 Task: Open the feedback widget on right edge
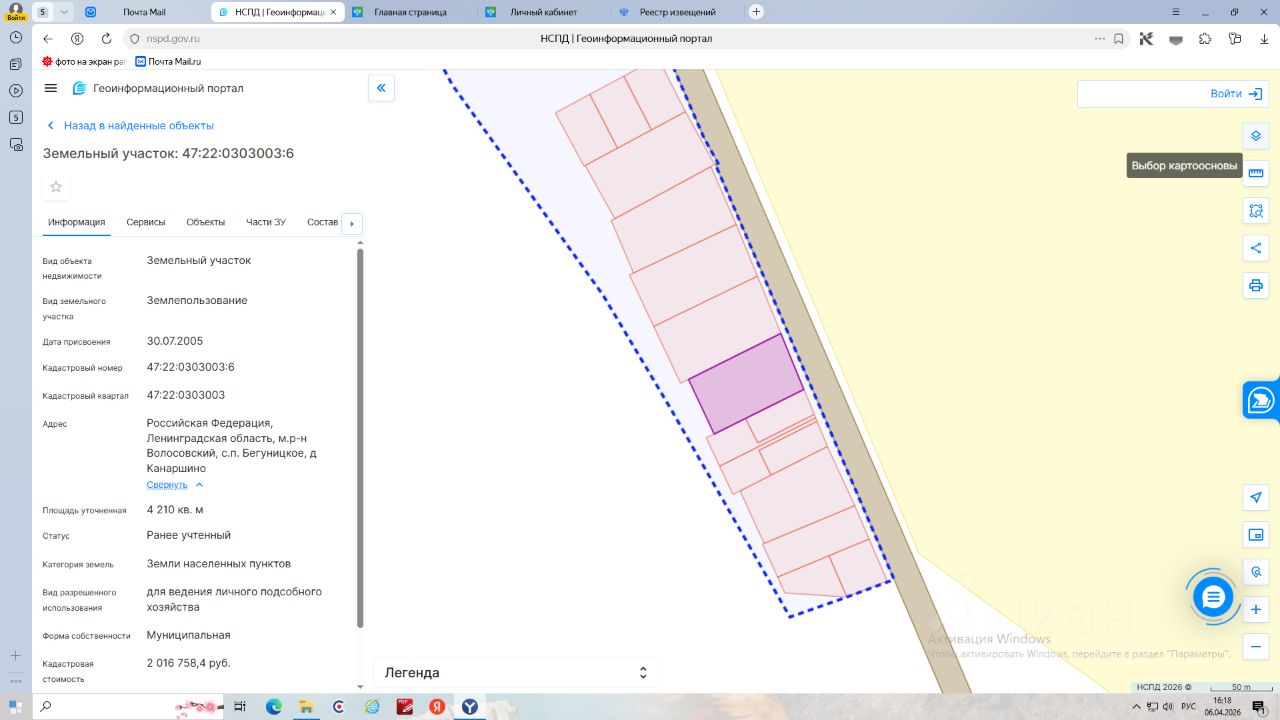click(x=1261, y=401)
